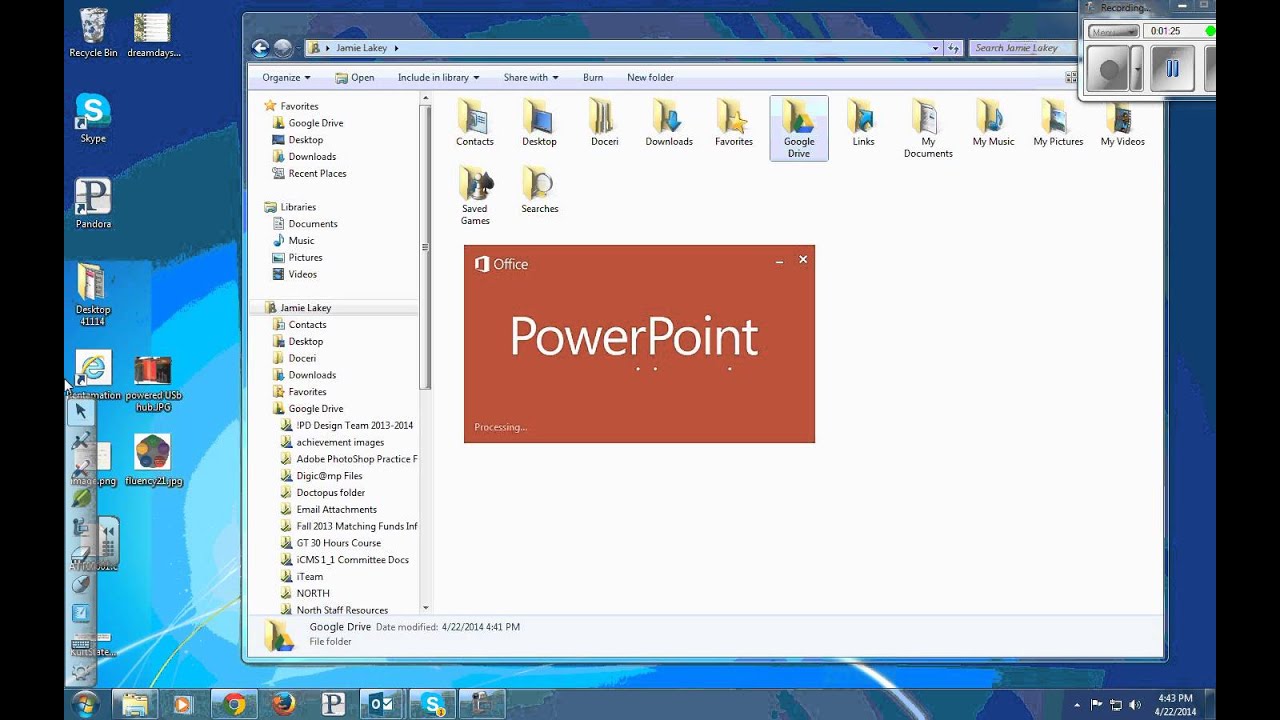
Task: Click the New folder button
Action: [650, 77]
